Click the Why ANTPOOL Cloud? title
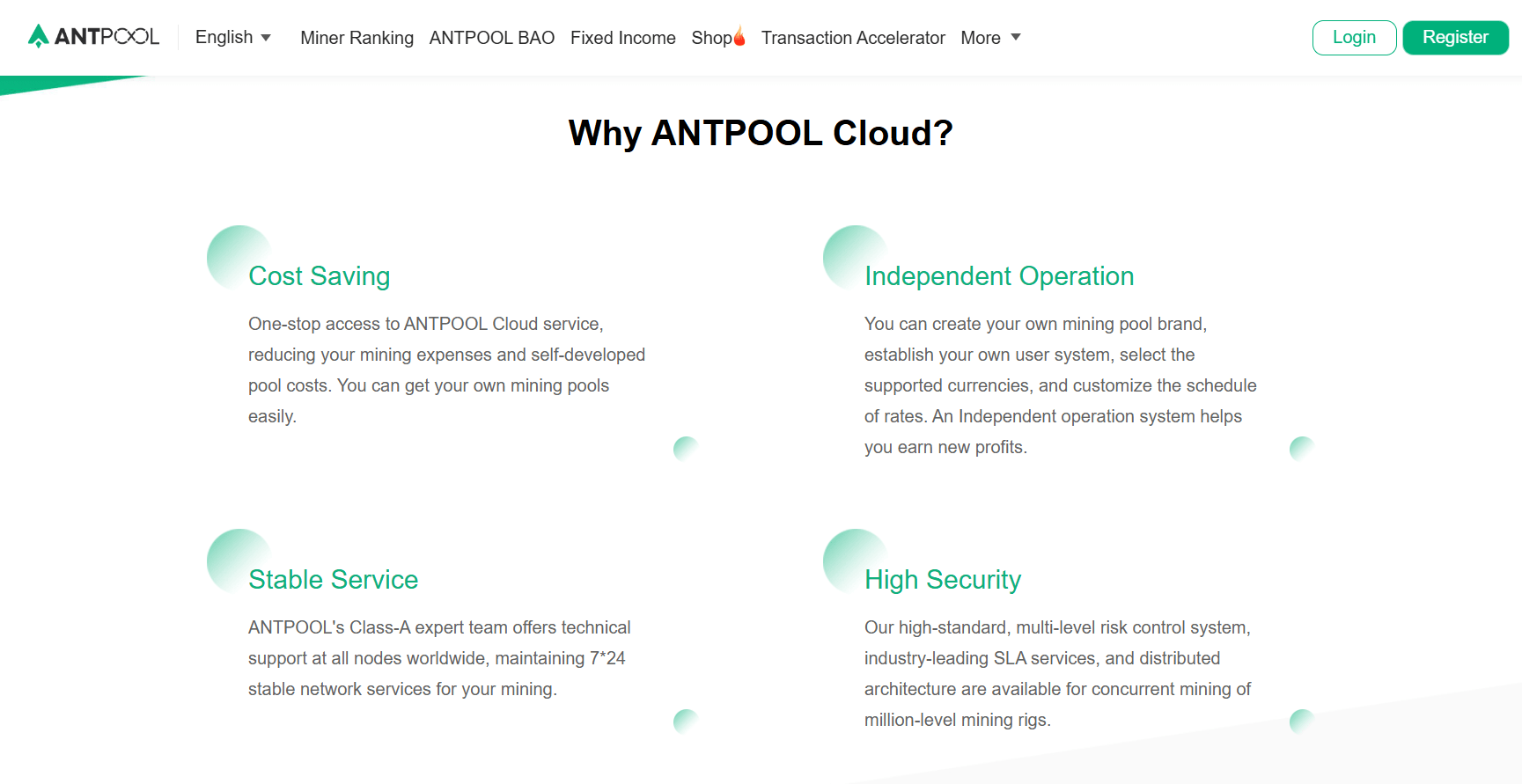1522x784 pixels. (x=761, y=133)
